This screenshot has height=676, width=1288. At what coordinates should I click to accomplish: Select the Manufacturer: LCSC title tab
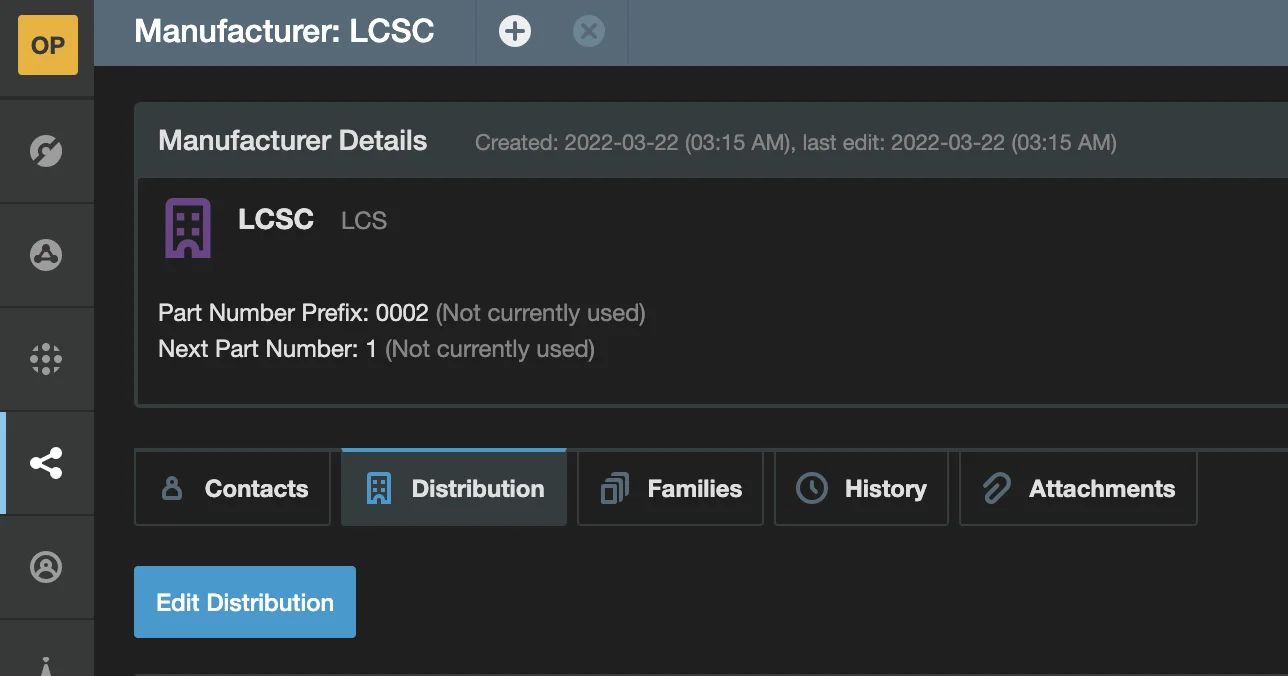[284, 32]
